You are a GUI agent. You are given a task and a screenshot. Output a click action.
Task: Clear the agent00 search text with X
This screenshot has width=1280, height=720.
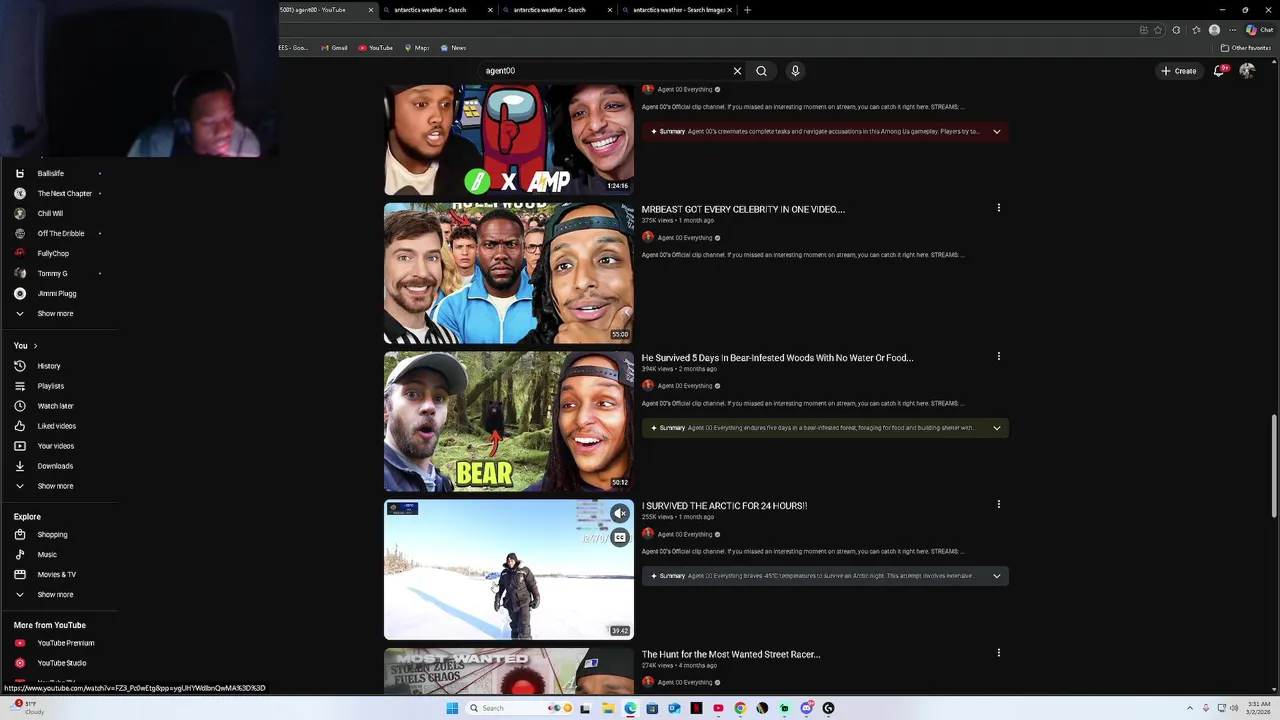pyautogui.click(x=737, y=71)
